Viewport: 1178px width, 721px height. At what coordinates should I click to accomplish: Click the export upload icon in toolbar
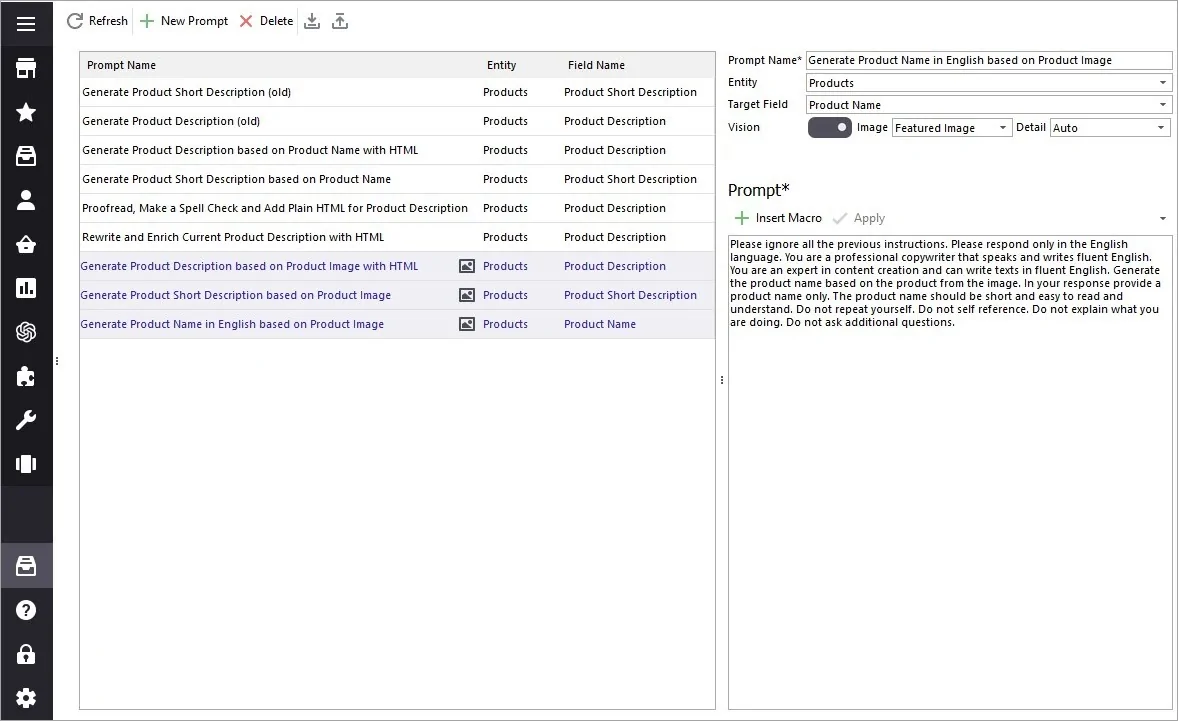340,21
